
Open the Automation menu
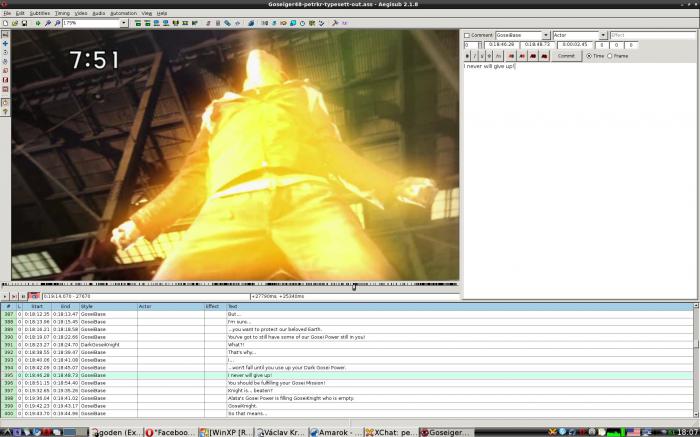coord(123,13)
